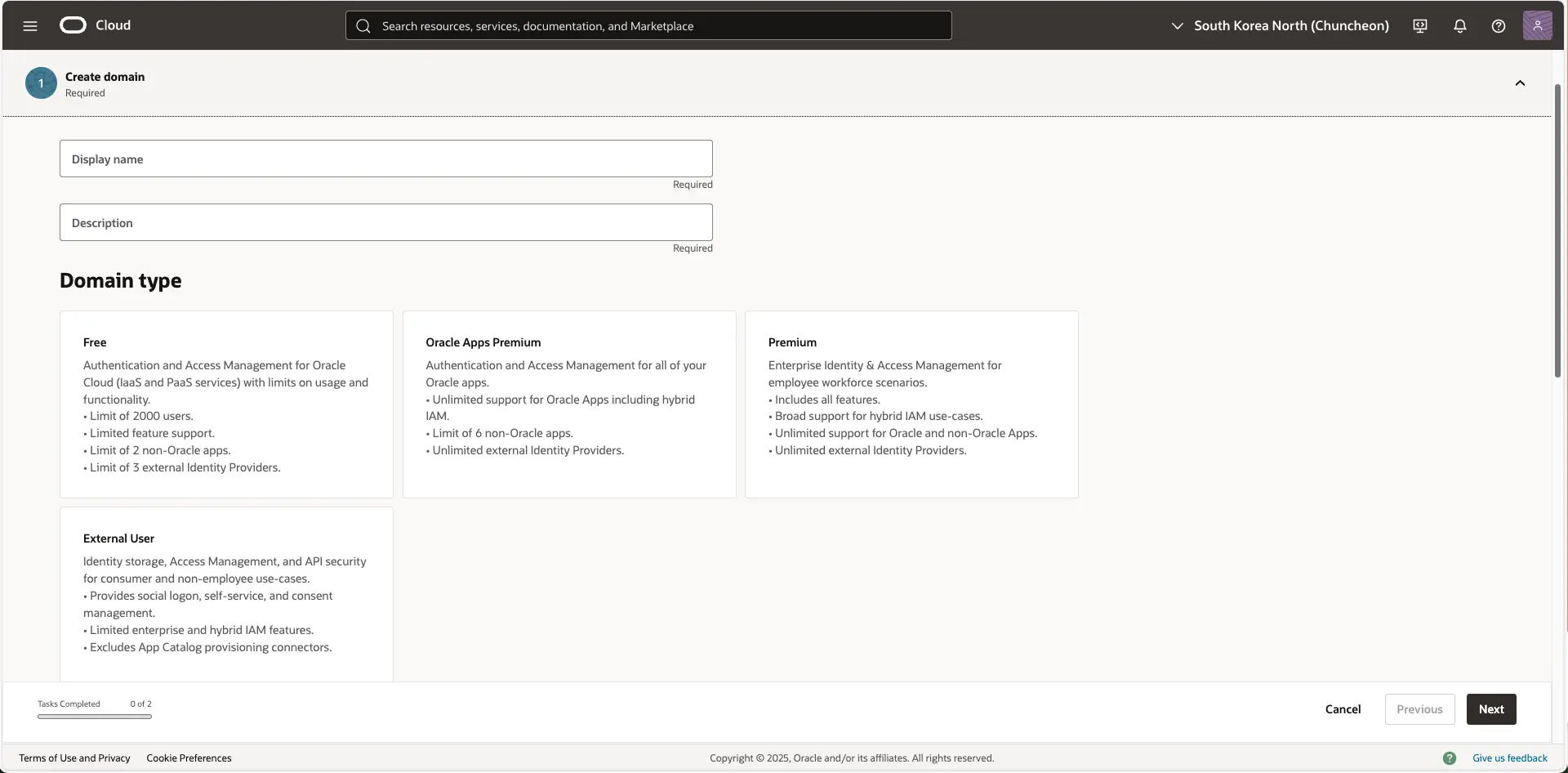Image resolution: width=1568 pixels, height=773 pixels.
Task: Open Terms of Use and Privacy link
Action: 74,758
